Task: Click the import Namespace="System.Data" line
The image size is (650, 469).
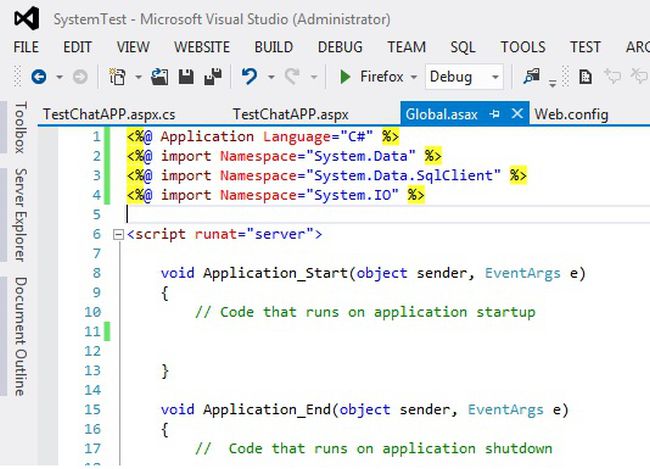Action: 284,156
